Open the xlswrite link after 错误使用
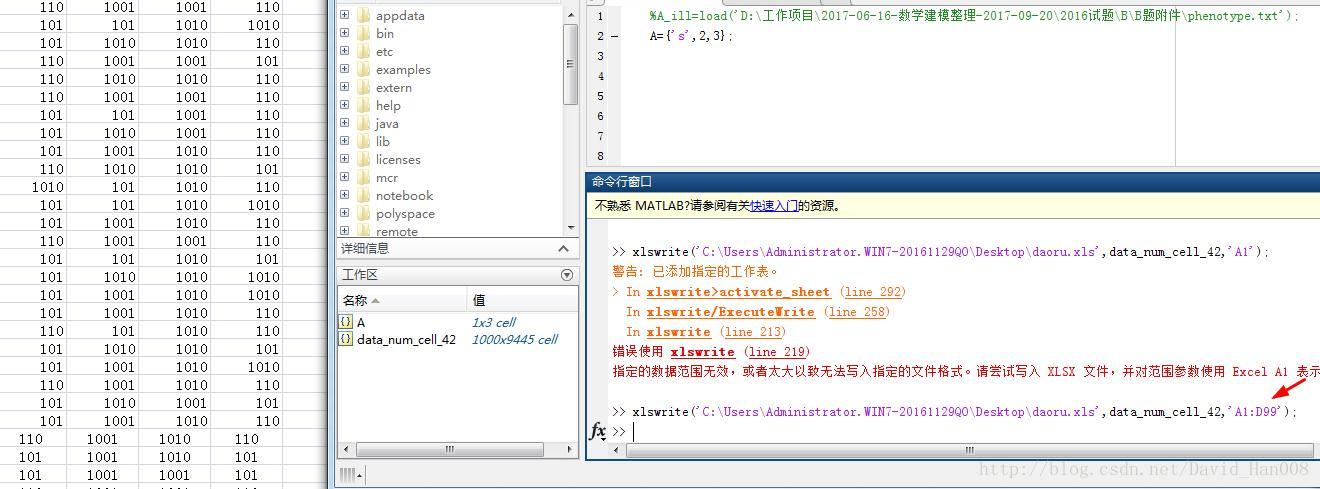The image size is (1320, 489). [x=702, y=352]
